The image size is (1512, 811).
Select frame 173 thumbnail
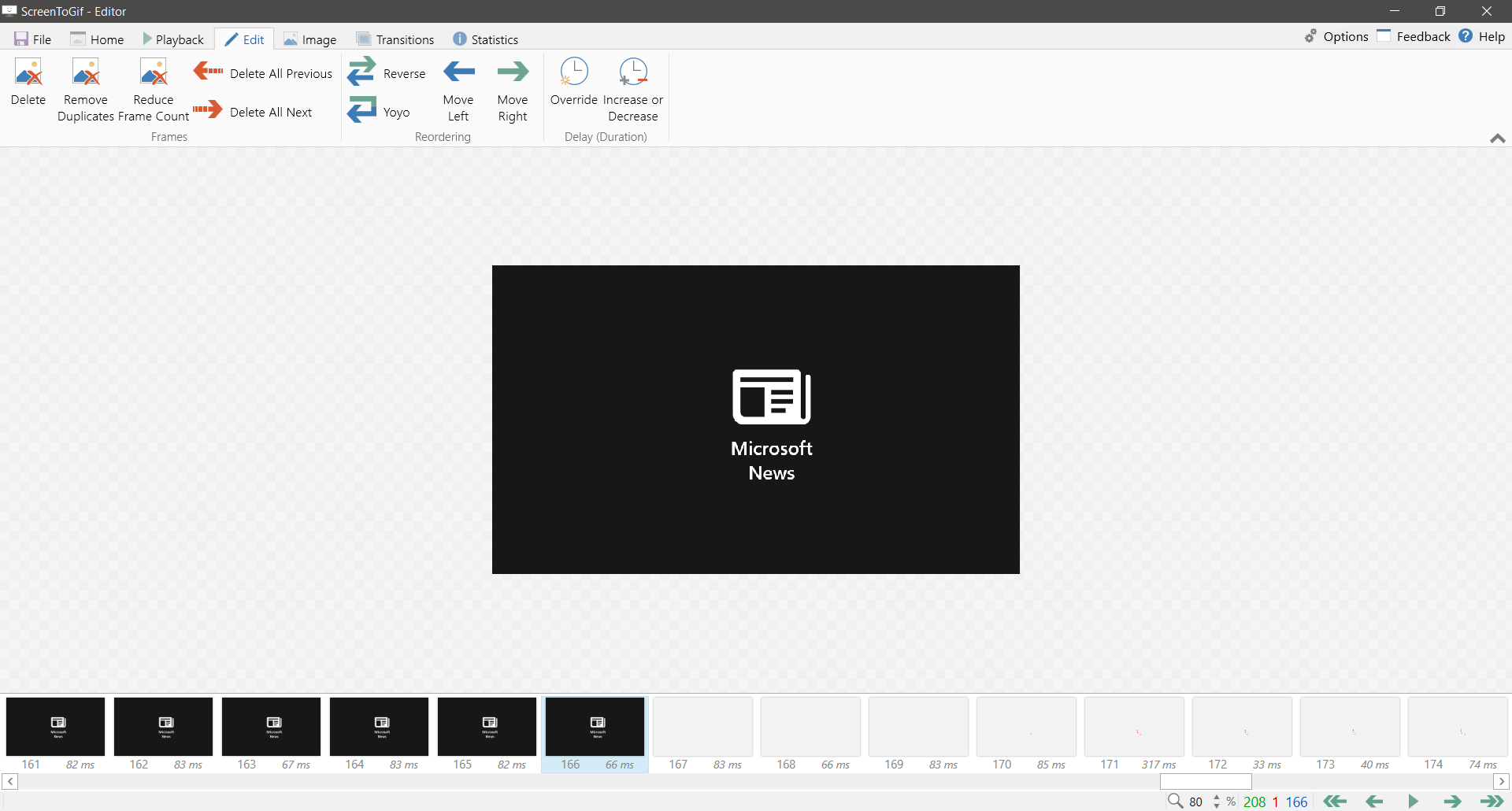click(1350, 734)
